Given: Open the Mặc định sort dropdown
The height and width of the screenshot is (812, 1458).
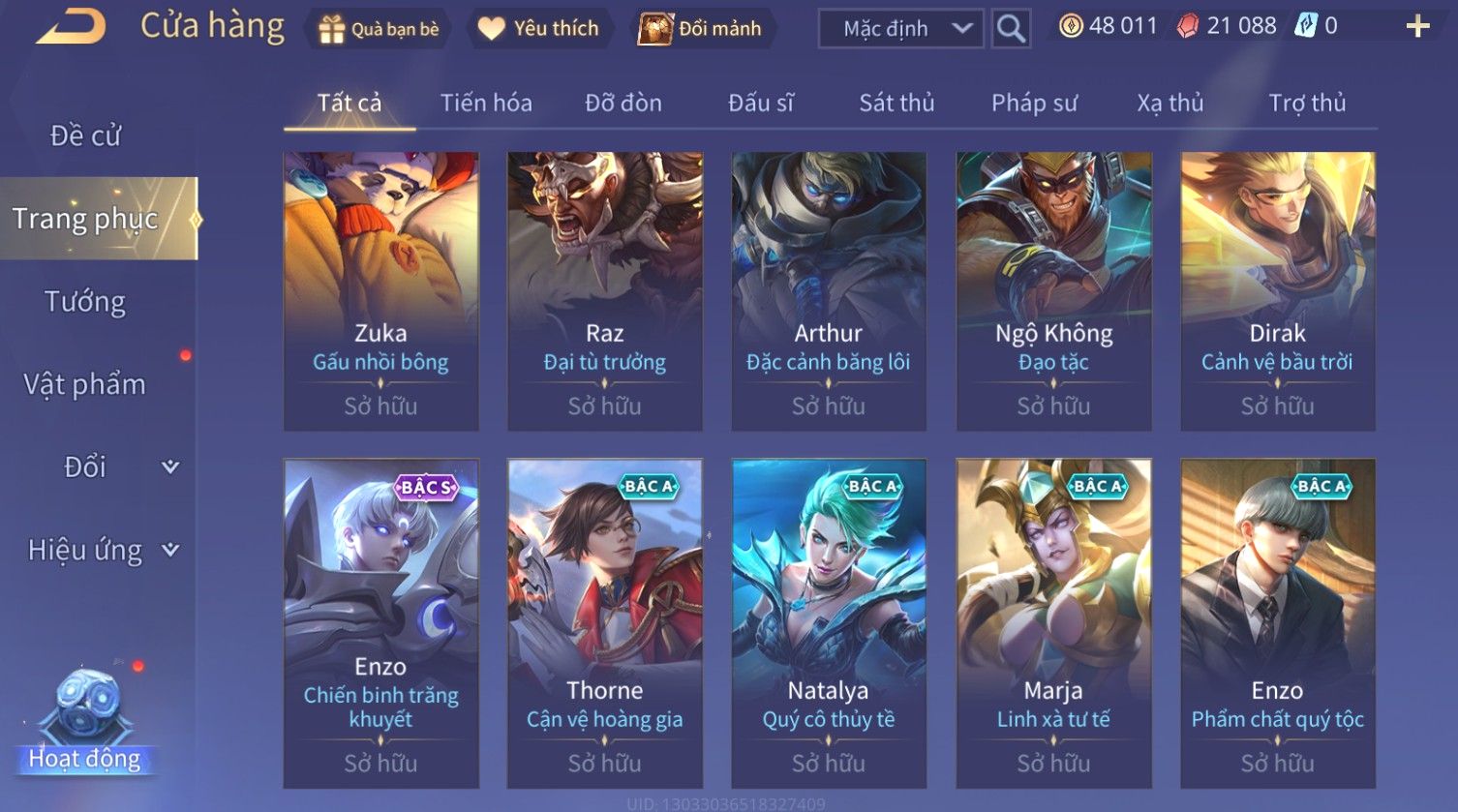Looking at the screenshot, I should coord(900,29).
